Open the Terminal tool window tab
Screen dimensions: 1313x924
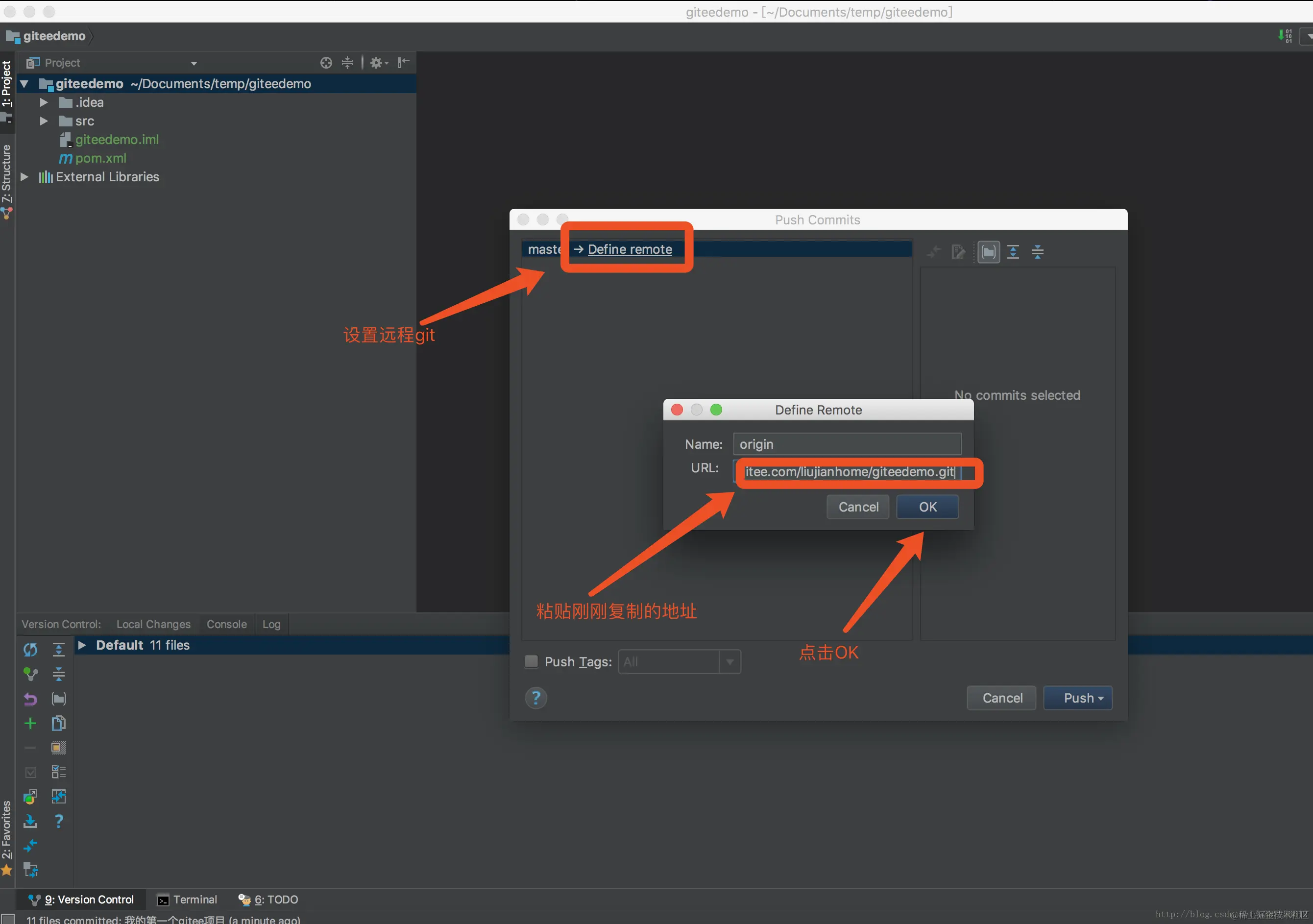(188, 900)
